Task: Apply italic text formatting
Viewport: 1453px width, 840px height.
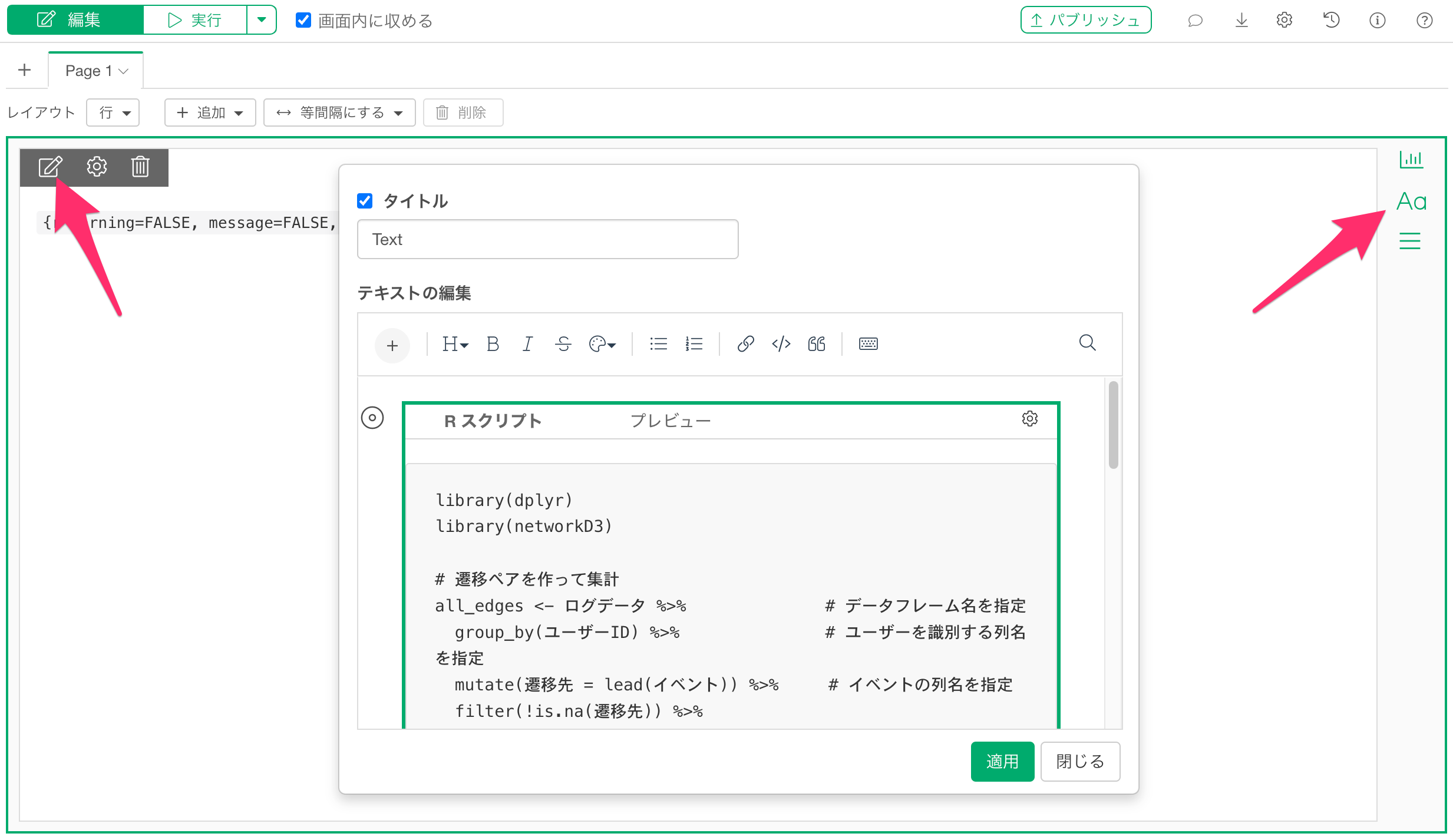Action: point(527,344)
